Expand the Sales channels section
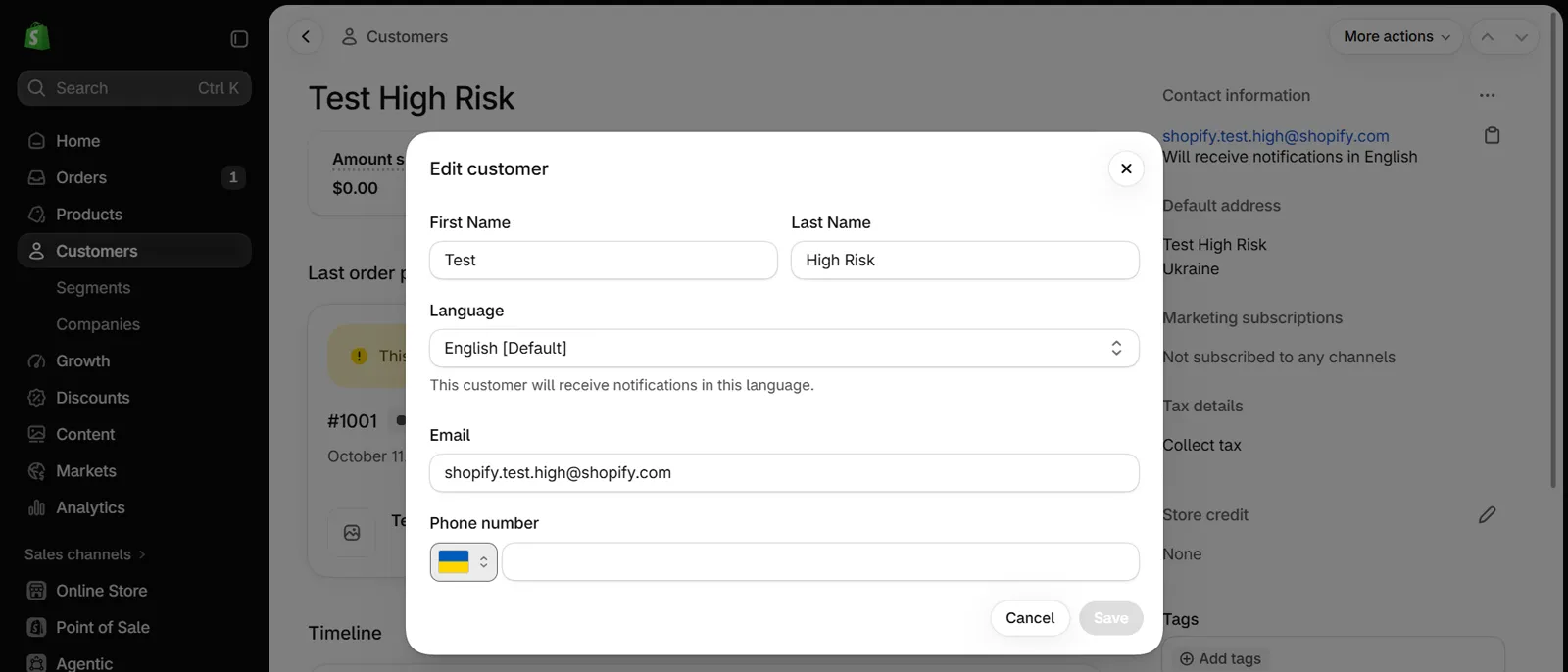Viewport: 1568px width, 672px height. point(85,554)
